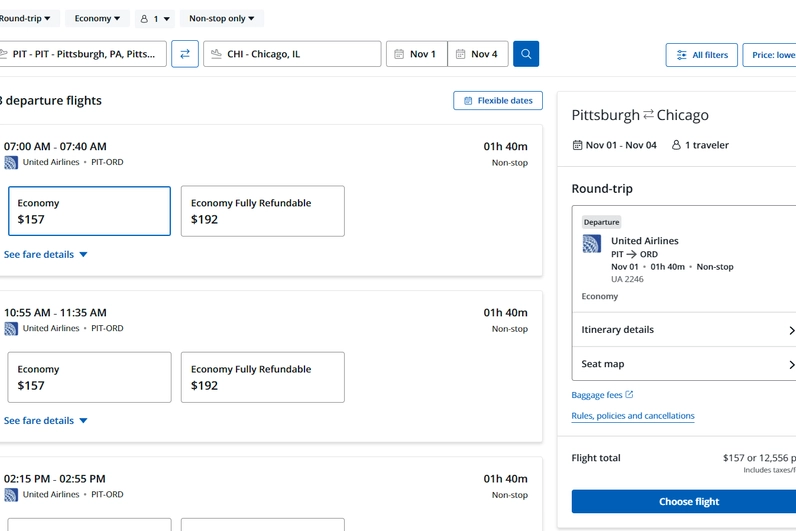
Task: Click the Flexible dates button
Action: click(x=498, y=101)
